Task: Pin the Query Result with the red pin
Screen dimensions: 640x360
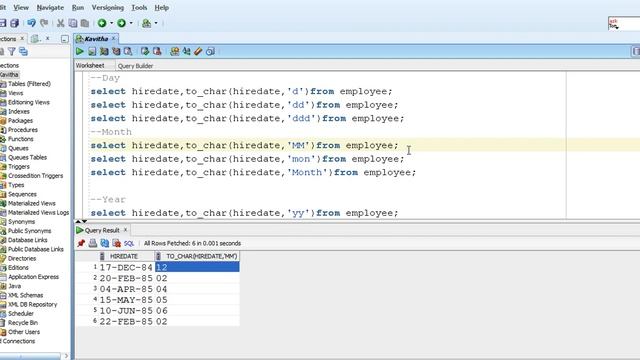Action: tap(81, 243)
